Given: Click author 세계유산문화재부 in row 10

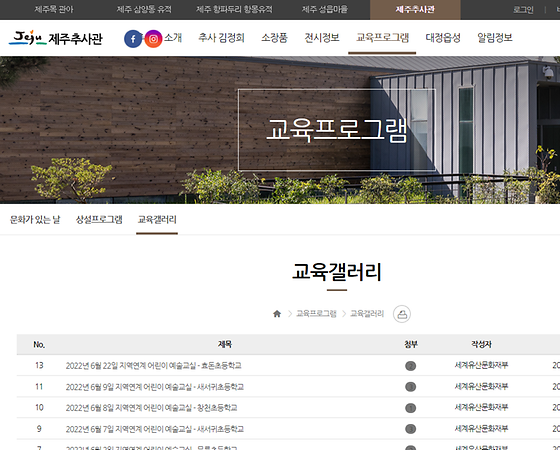Looking at the screenshot, I should coord(481,407).
